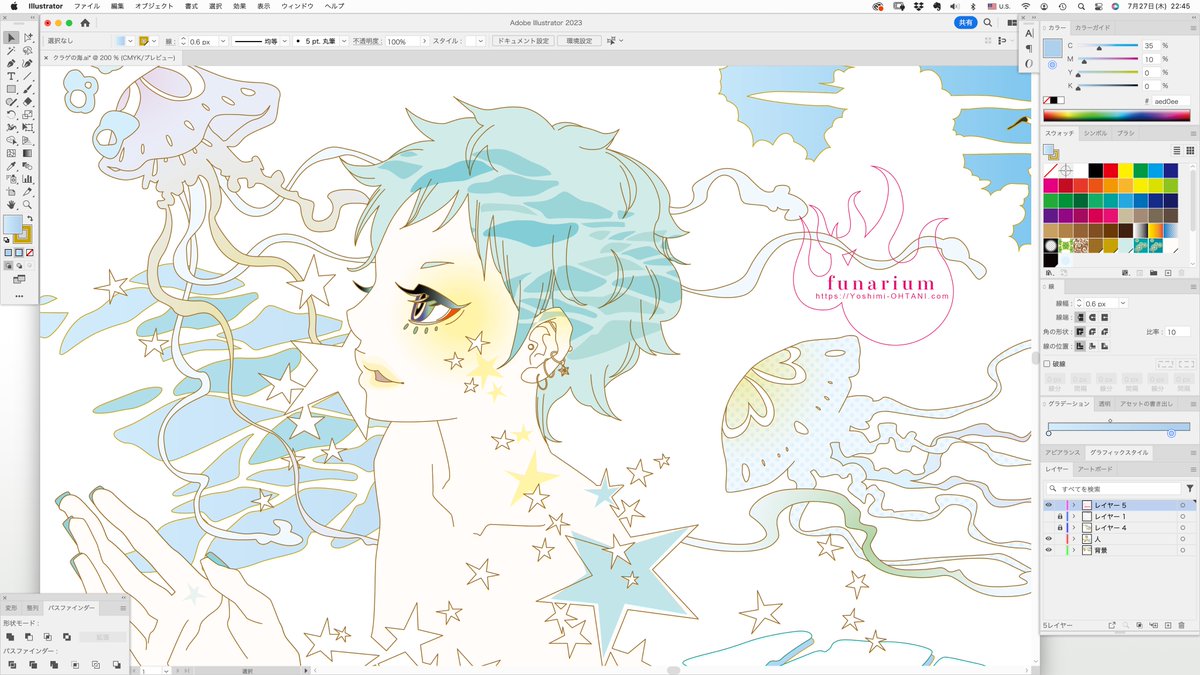The height and width of the screenshot is (675, 1200).
Task: Select the Selection (black arrow) tool
Action: (x=11, y=37)
